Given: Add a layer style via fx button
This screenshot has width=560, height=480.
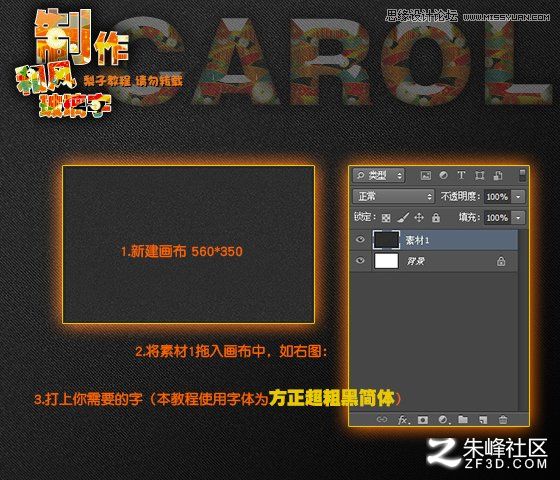Looking at the screenshot, I should point(403,420).
